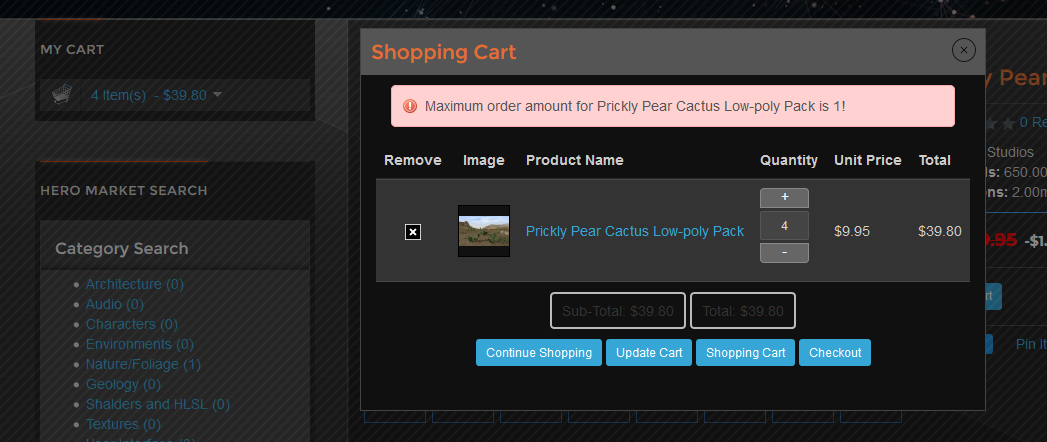Image resolution: width=1047 pixels, height=442 pixels.
Task: Open Prickly Pear Cactus Low-poly Pack link
Action: [634, 231]
